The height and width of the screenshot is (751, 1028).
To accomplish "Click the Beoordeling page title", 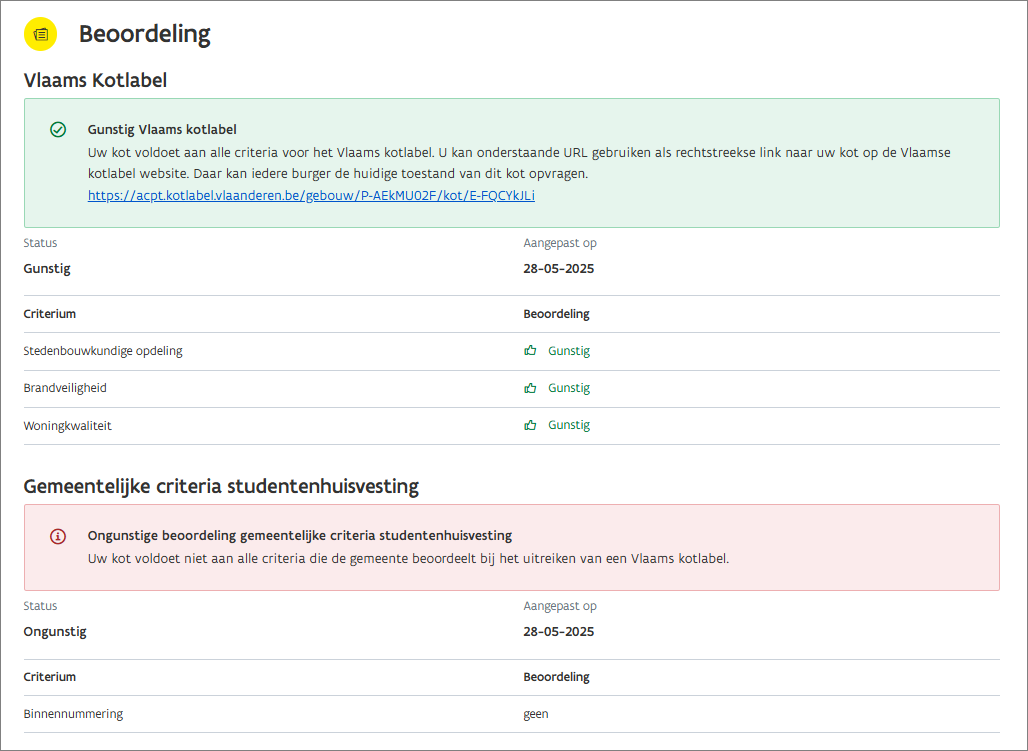I will pyautogui.click(x=145, y=34).
